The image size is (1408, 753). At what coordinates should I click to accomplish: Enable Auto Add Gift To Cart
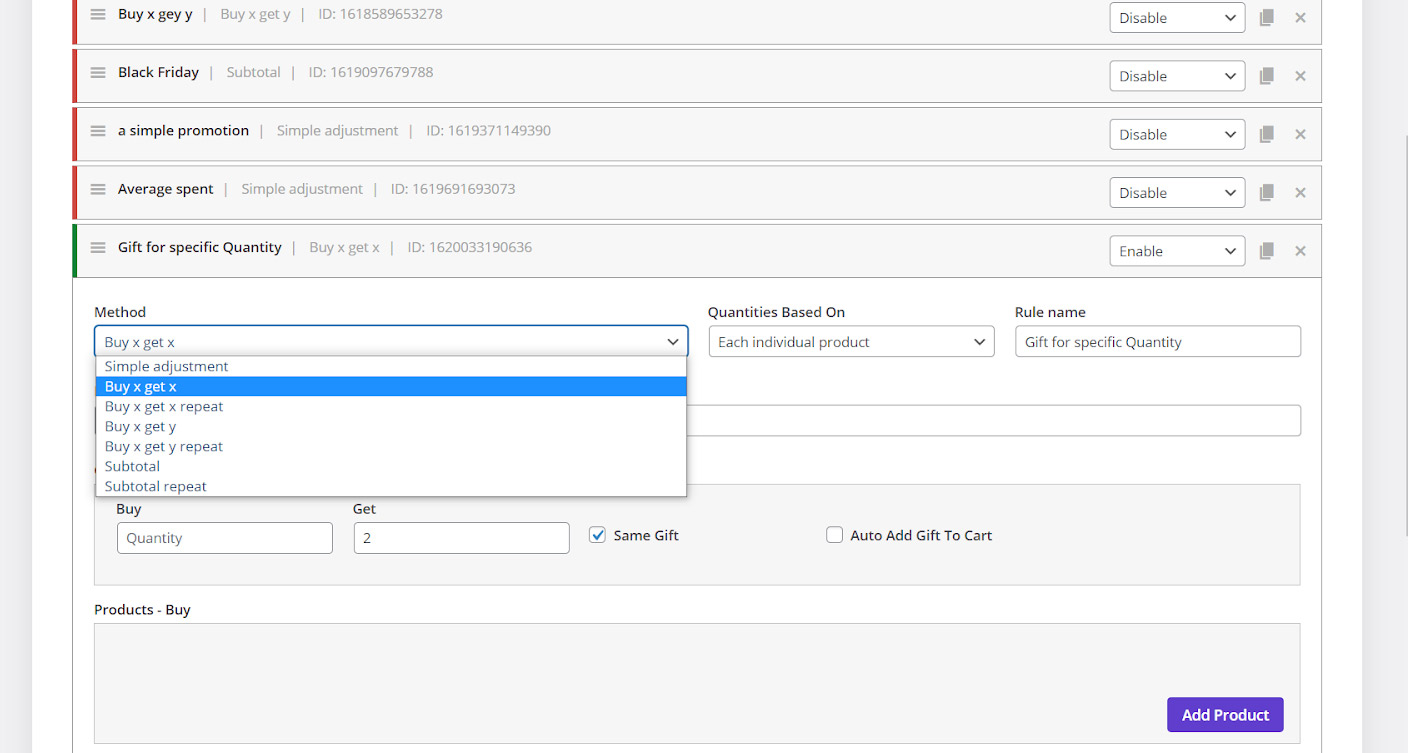pos(834,535)
